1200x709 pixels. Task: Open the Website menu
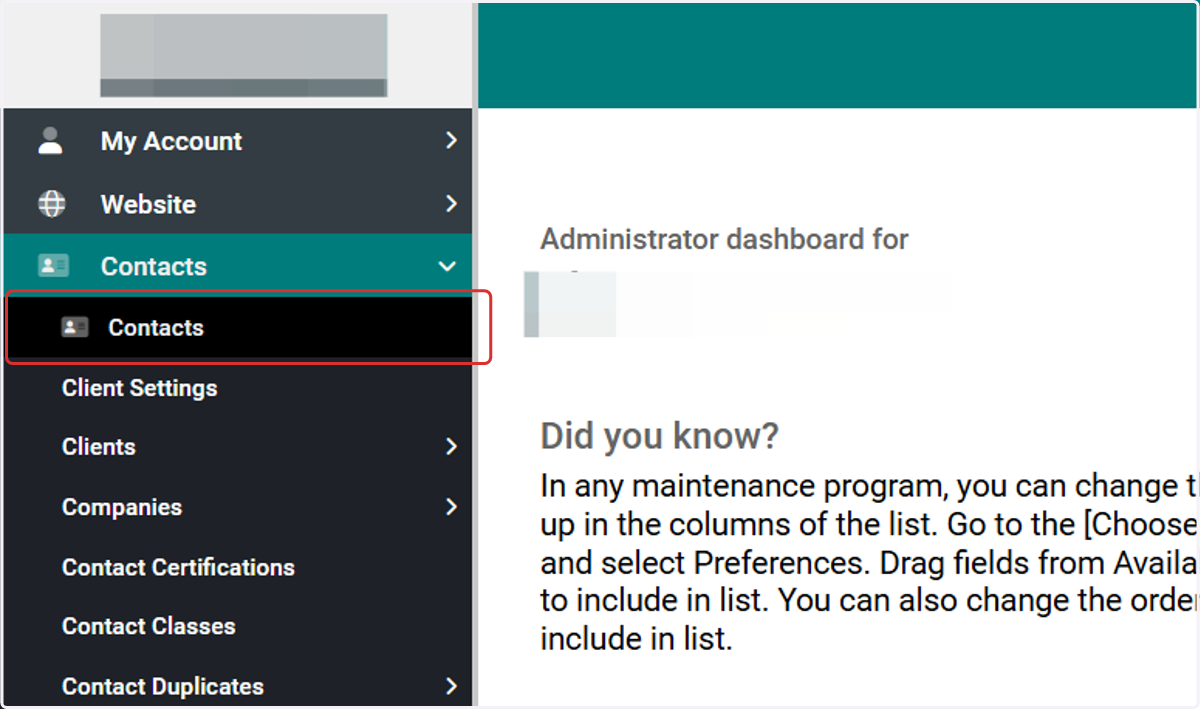(238, 204)
